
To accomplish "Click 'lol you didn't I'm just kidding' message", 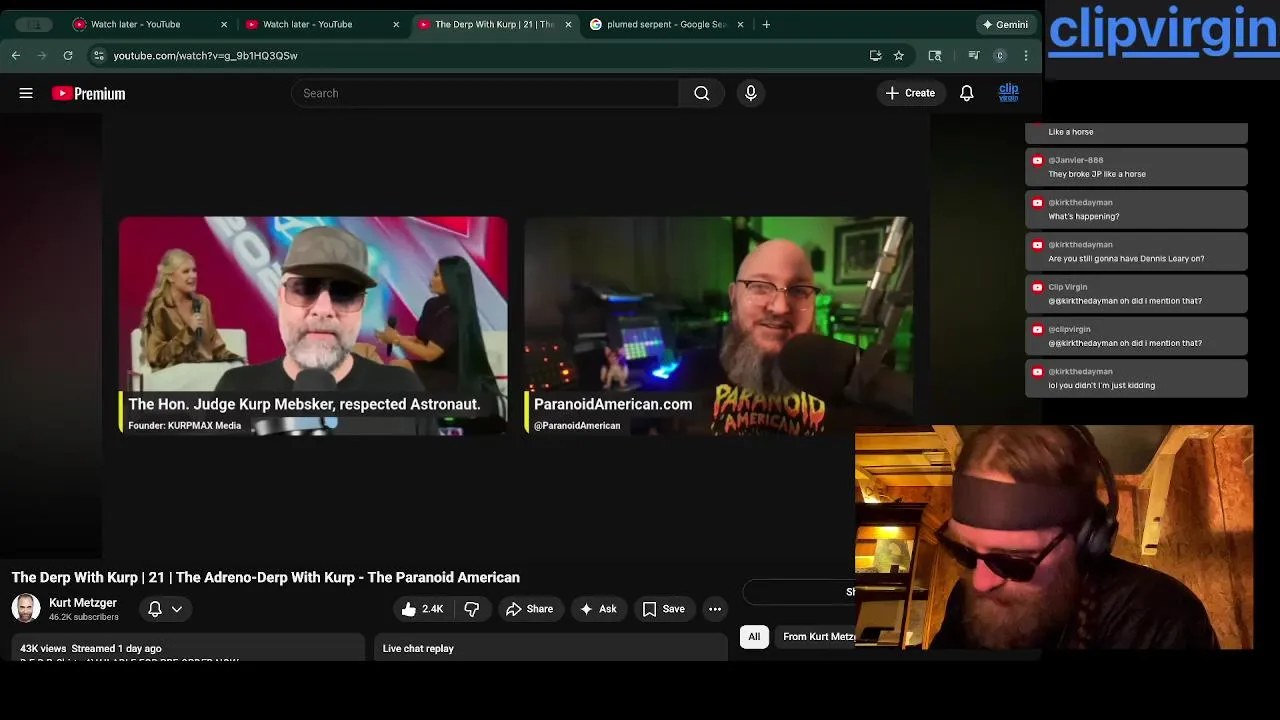I will pos(1136,378).
